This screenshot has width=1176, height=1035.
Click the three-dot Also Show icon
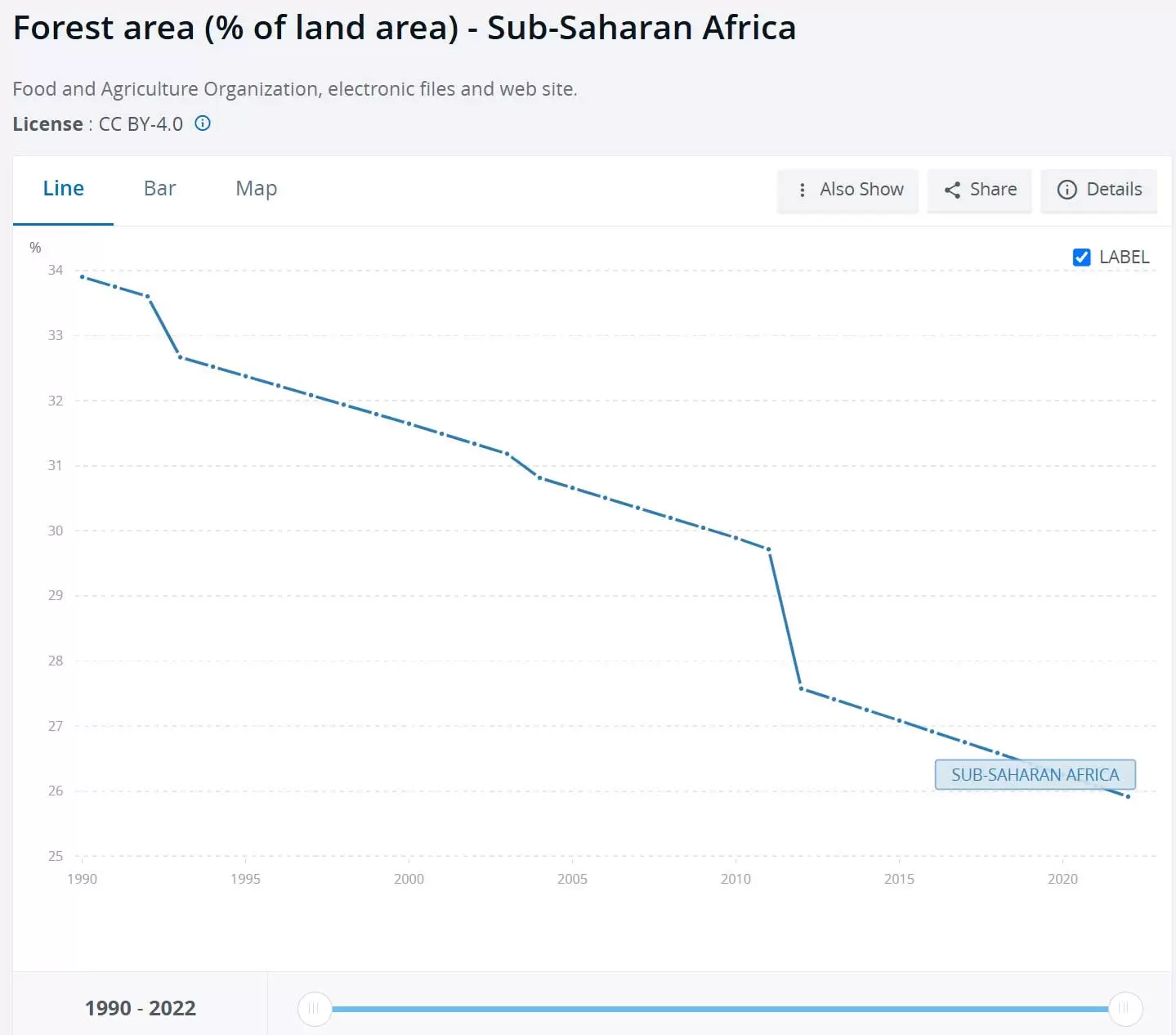(x=803, y=190)
